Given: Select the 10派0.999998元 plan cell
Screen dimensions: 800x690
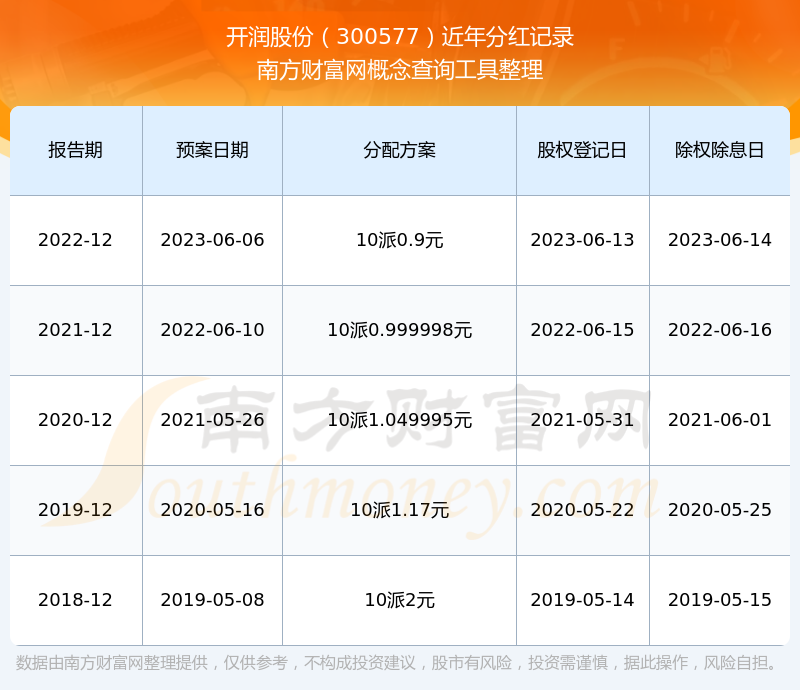Looking at the screenshot, I should [399, 330].
